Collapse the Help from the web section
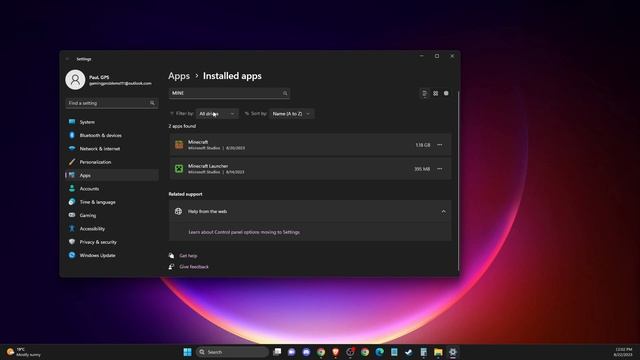The image size is (640, 360). 443,211
